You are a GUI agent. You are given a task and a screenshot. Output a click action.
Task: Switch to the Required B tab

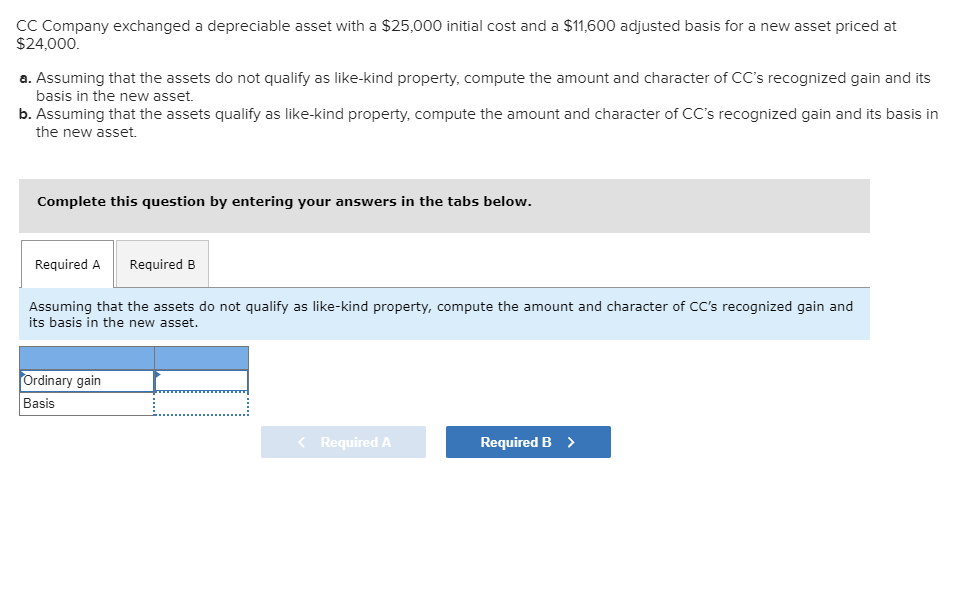click(x=162, y=264)
